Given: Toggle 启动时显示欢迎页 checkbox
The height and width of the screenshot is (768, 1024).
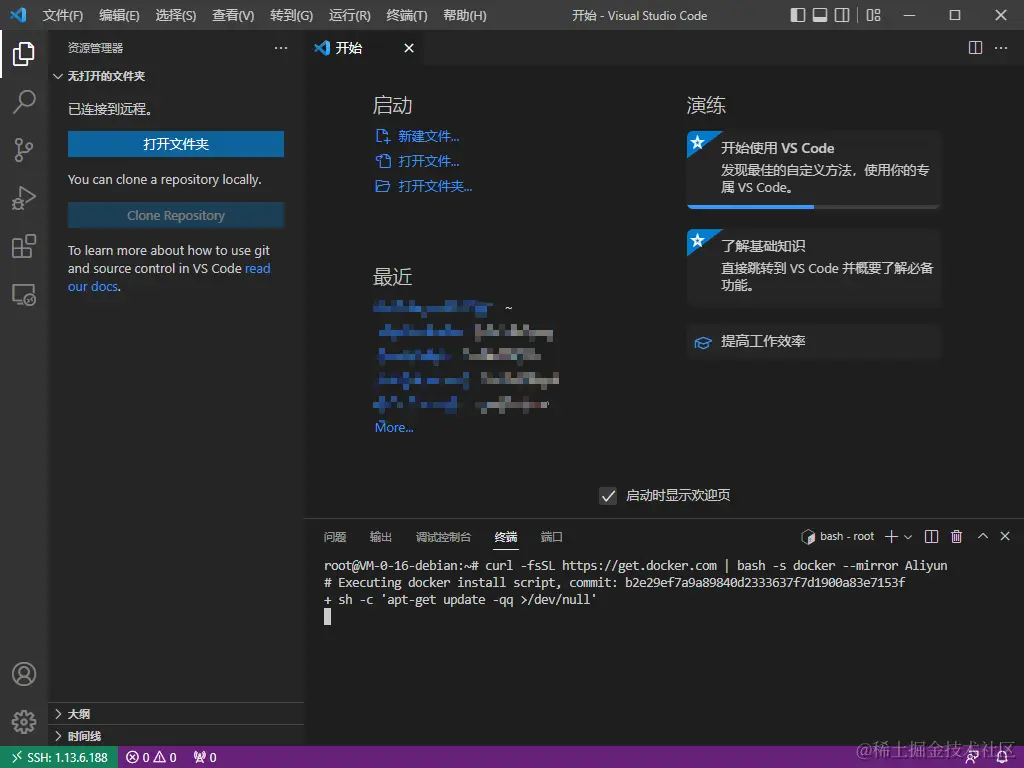Looking at the screenshot, I should [x=607, y=496].
